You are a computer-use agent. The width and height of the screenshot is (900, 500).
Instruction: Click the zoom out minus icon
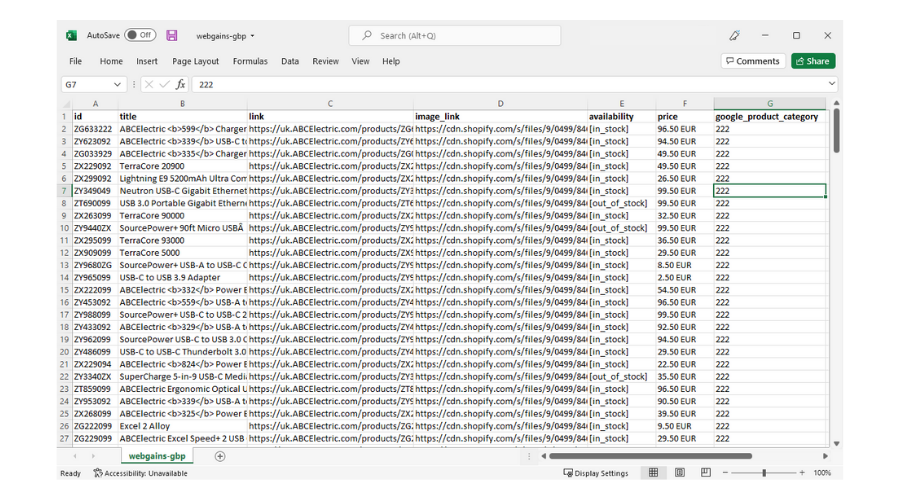[x=725, y=473]
